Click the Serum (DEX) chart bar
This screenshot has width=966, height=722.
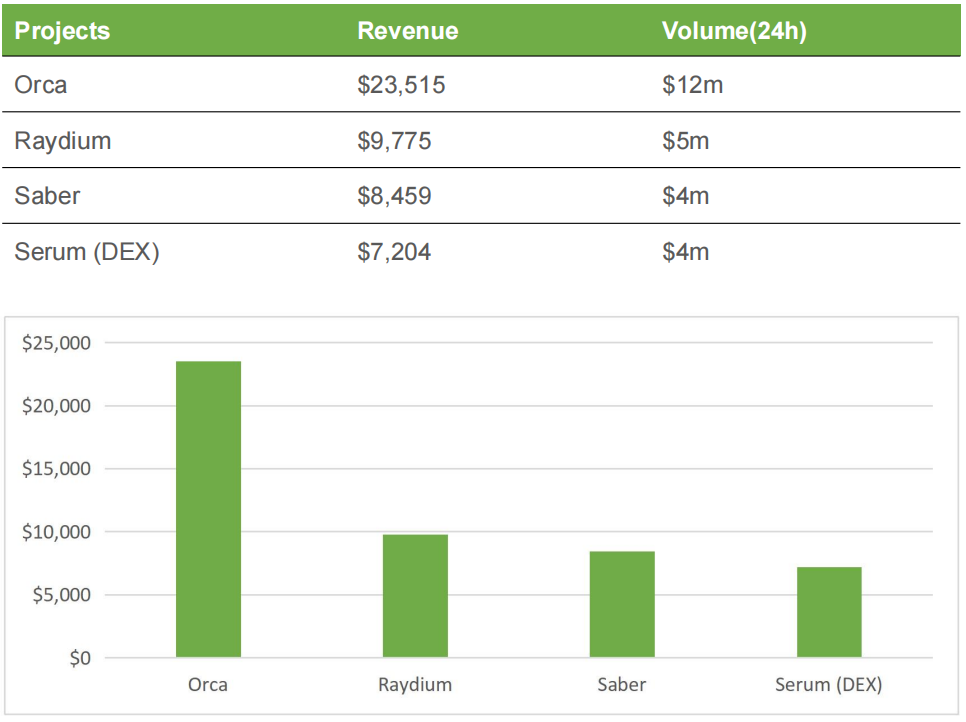(829, 612)
